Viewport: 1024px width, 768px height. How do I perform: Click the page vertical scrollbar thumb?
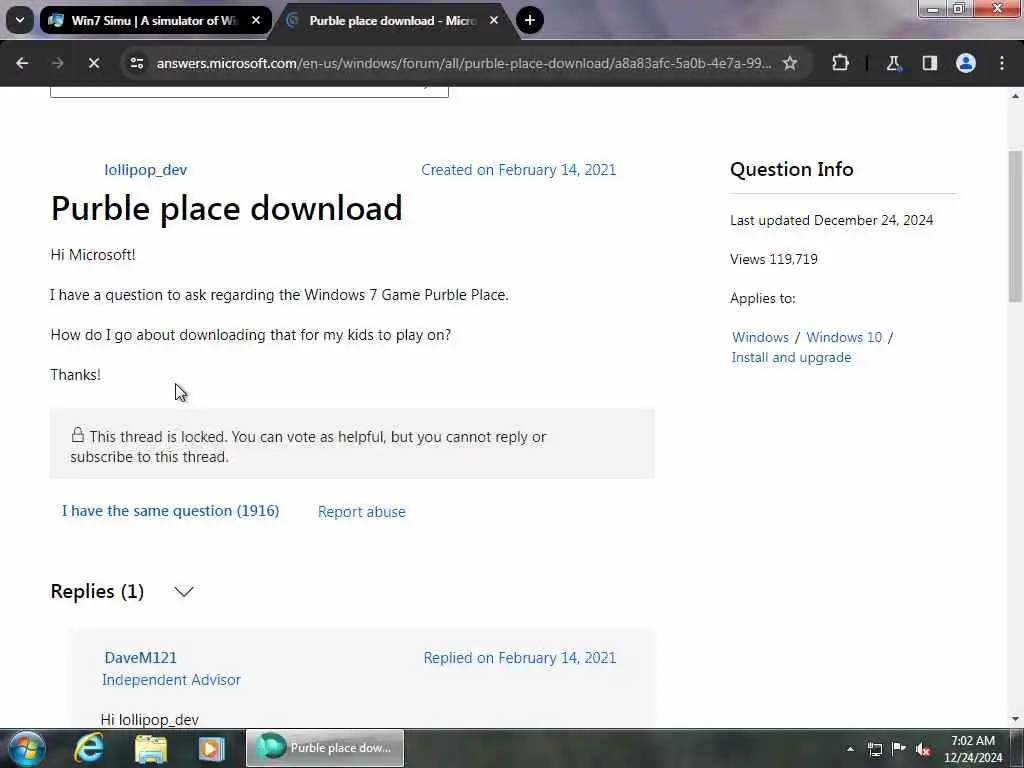1016,225
